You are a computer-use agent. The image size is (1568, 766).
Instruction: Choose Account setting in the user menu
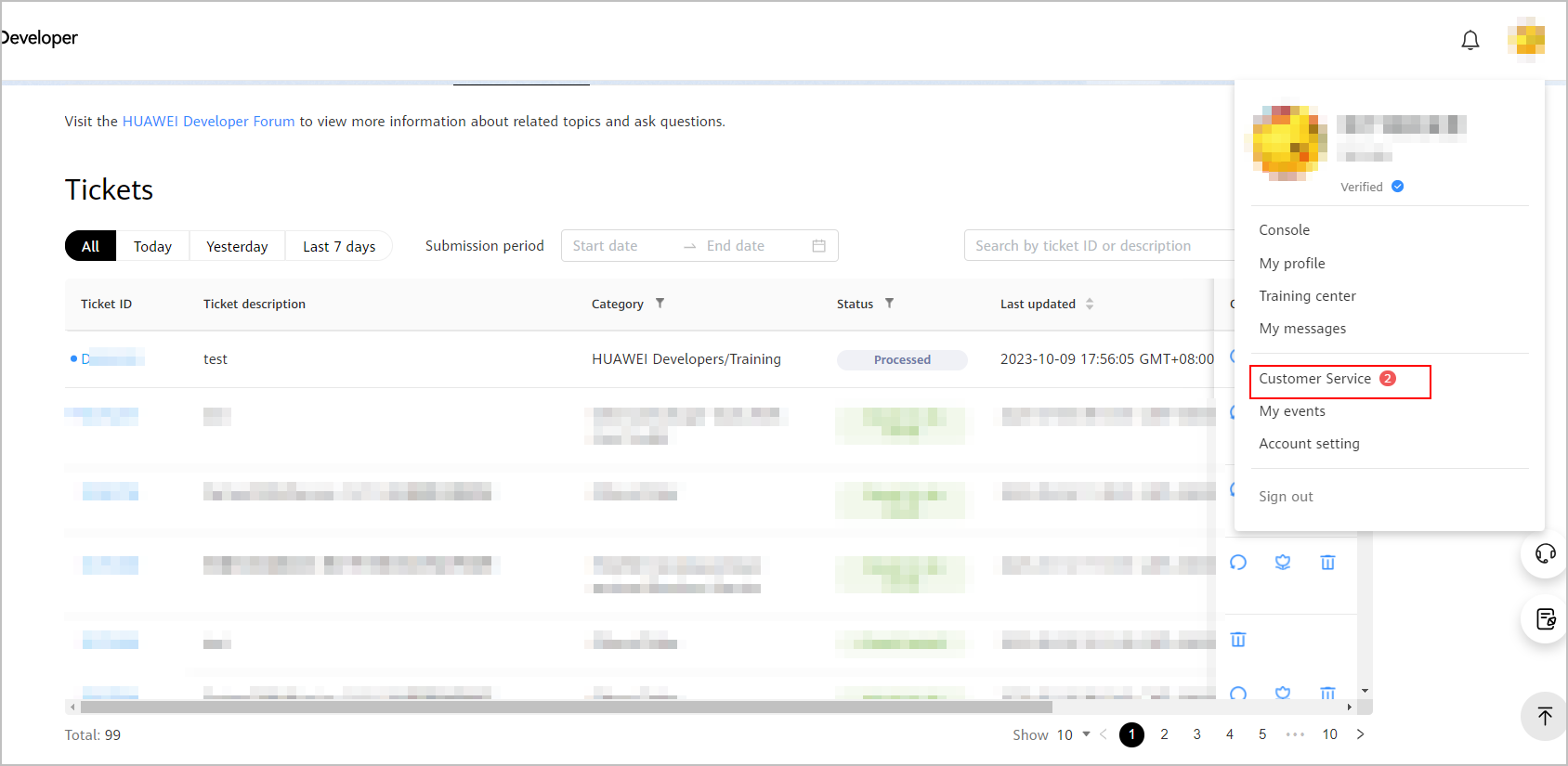(x=1309, y=444)
